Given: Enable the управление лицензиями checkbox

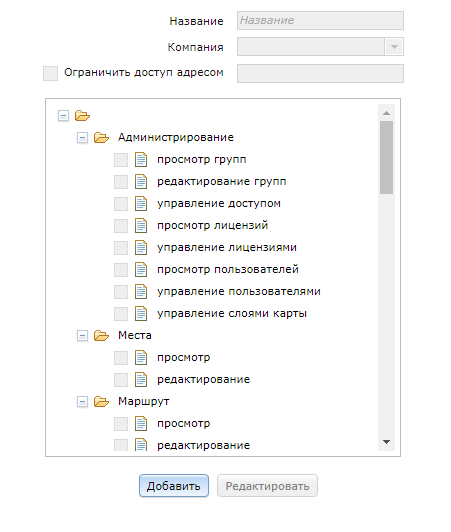Looking at the screenshot, I should [121, 248].
